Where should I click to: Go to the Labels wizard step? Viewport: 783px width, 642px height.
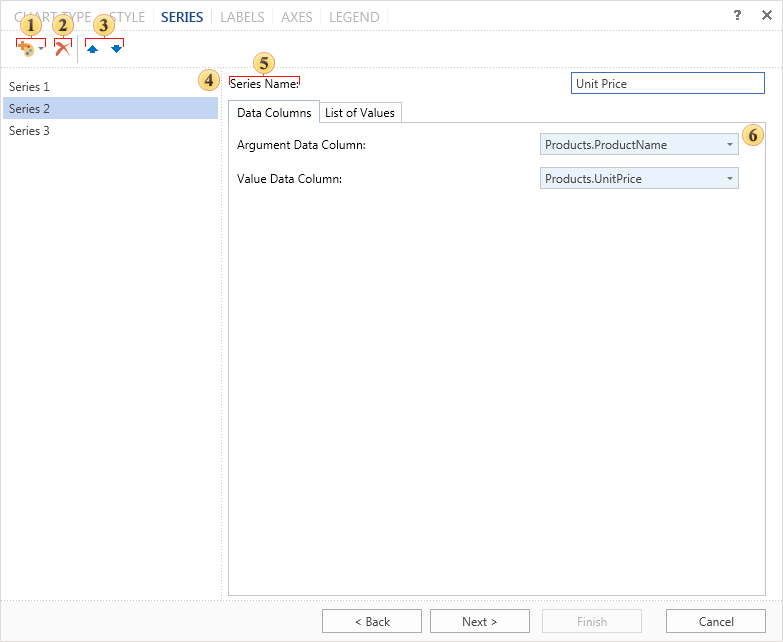coord(242,17)
